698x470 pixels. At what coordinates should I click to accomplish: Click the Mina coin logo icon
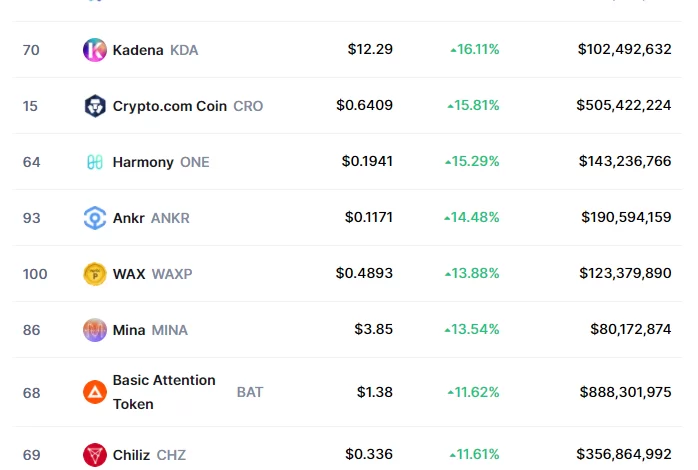[x=95, y=330]
